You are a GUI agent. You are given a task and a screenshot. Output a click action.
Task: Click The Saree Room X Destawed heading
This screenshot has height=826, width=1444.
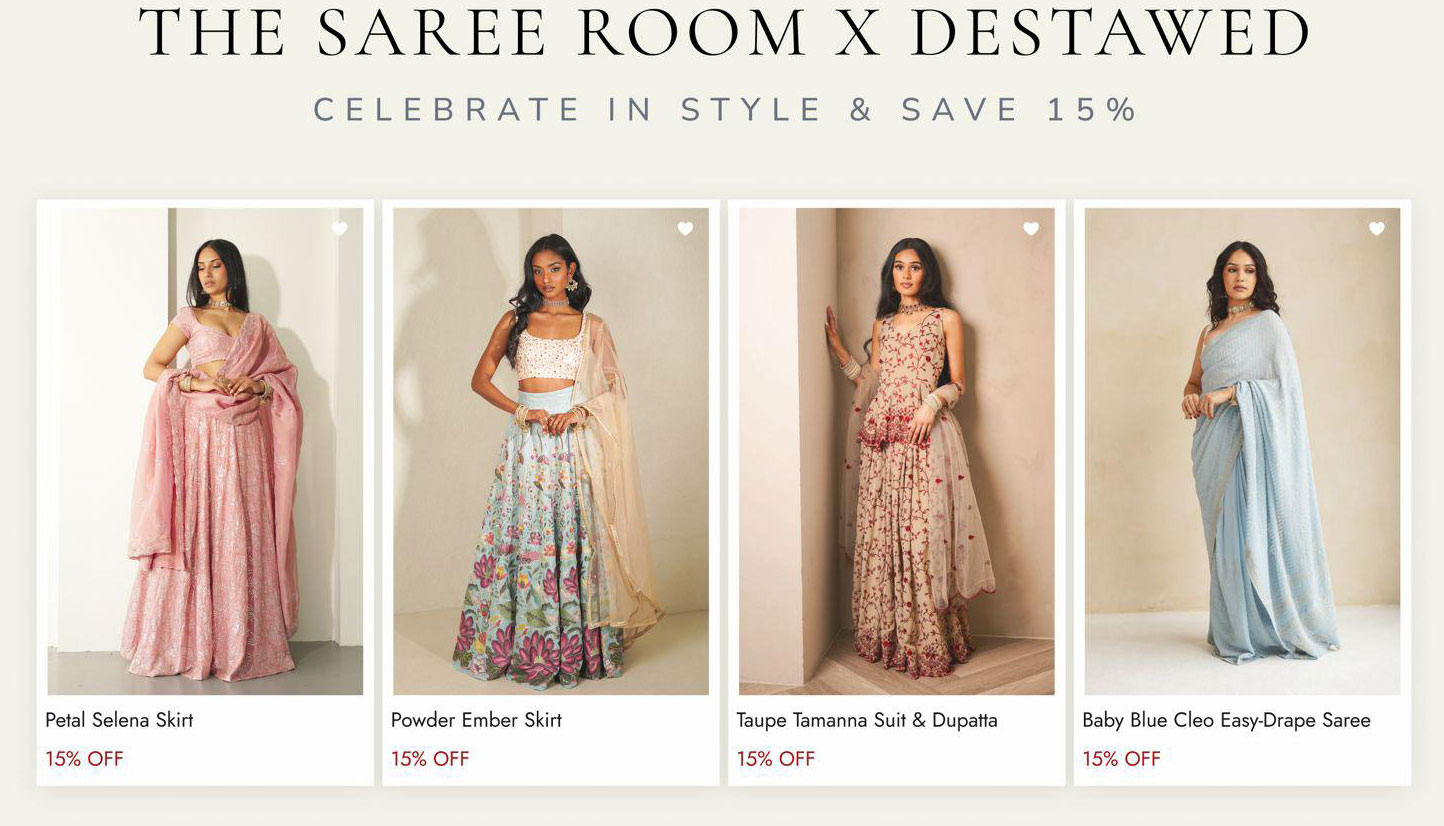pyautogui.click(x=725, y=33)
